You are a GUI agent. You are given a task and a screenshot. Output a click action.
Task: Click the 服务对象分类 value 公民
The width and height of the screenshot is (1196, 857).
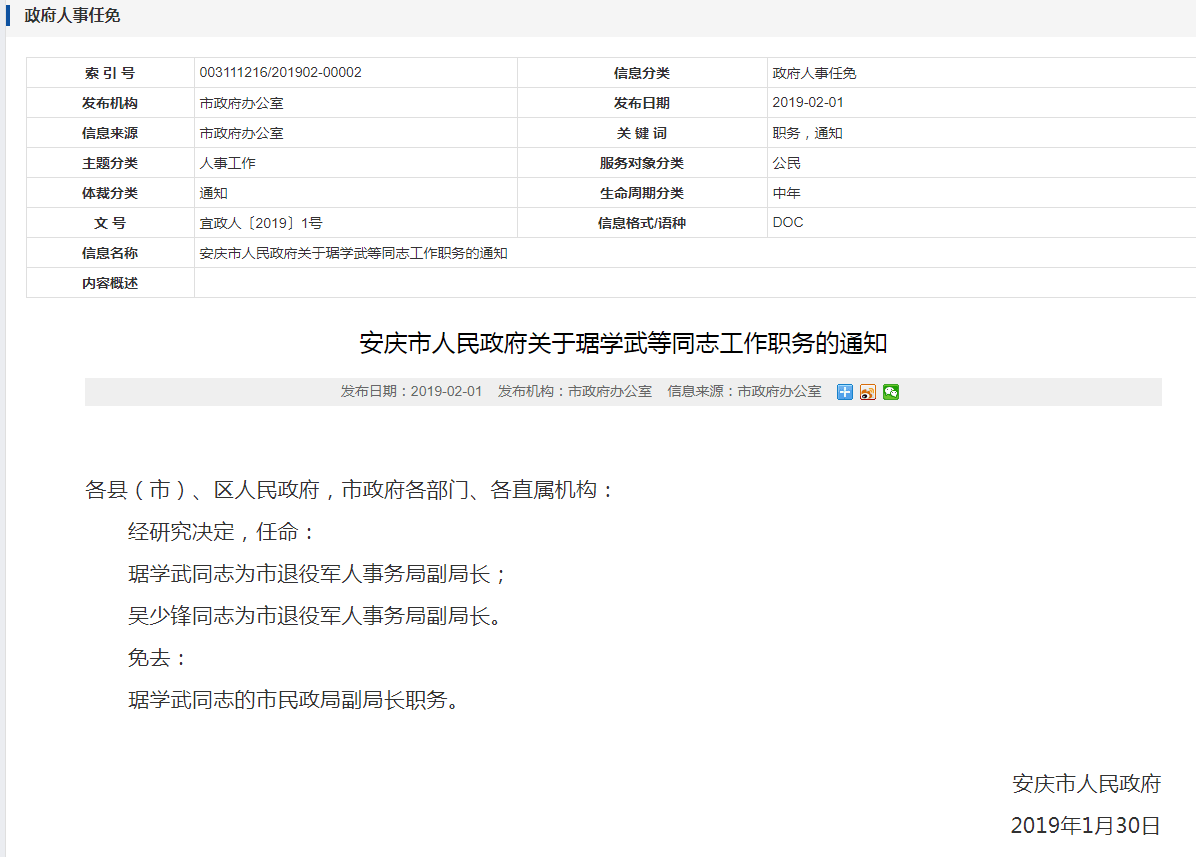786,163
